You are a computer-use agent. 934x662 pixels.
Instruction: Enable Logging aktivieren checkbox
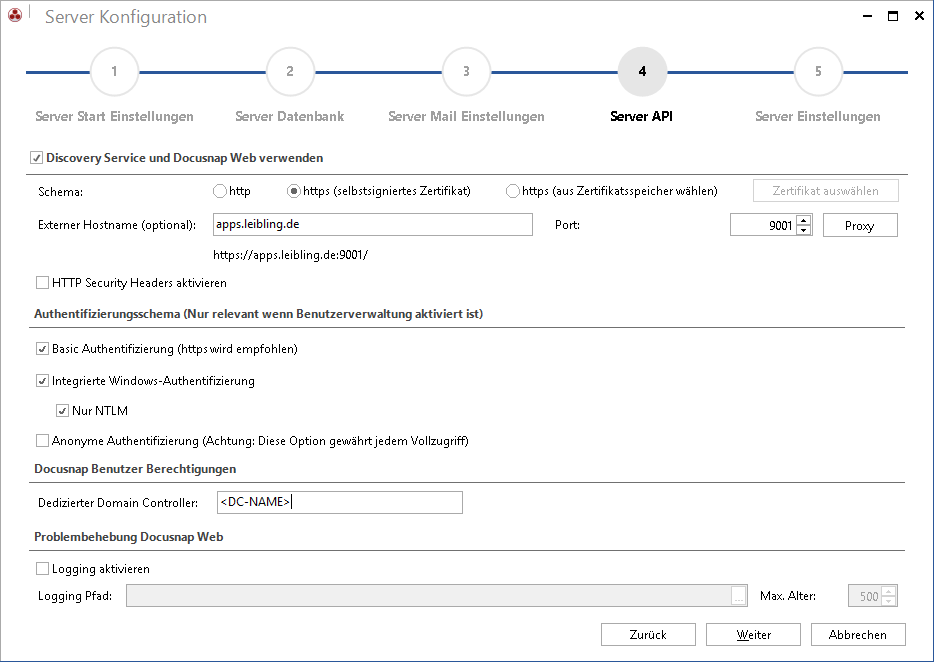point(42,568)
